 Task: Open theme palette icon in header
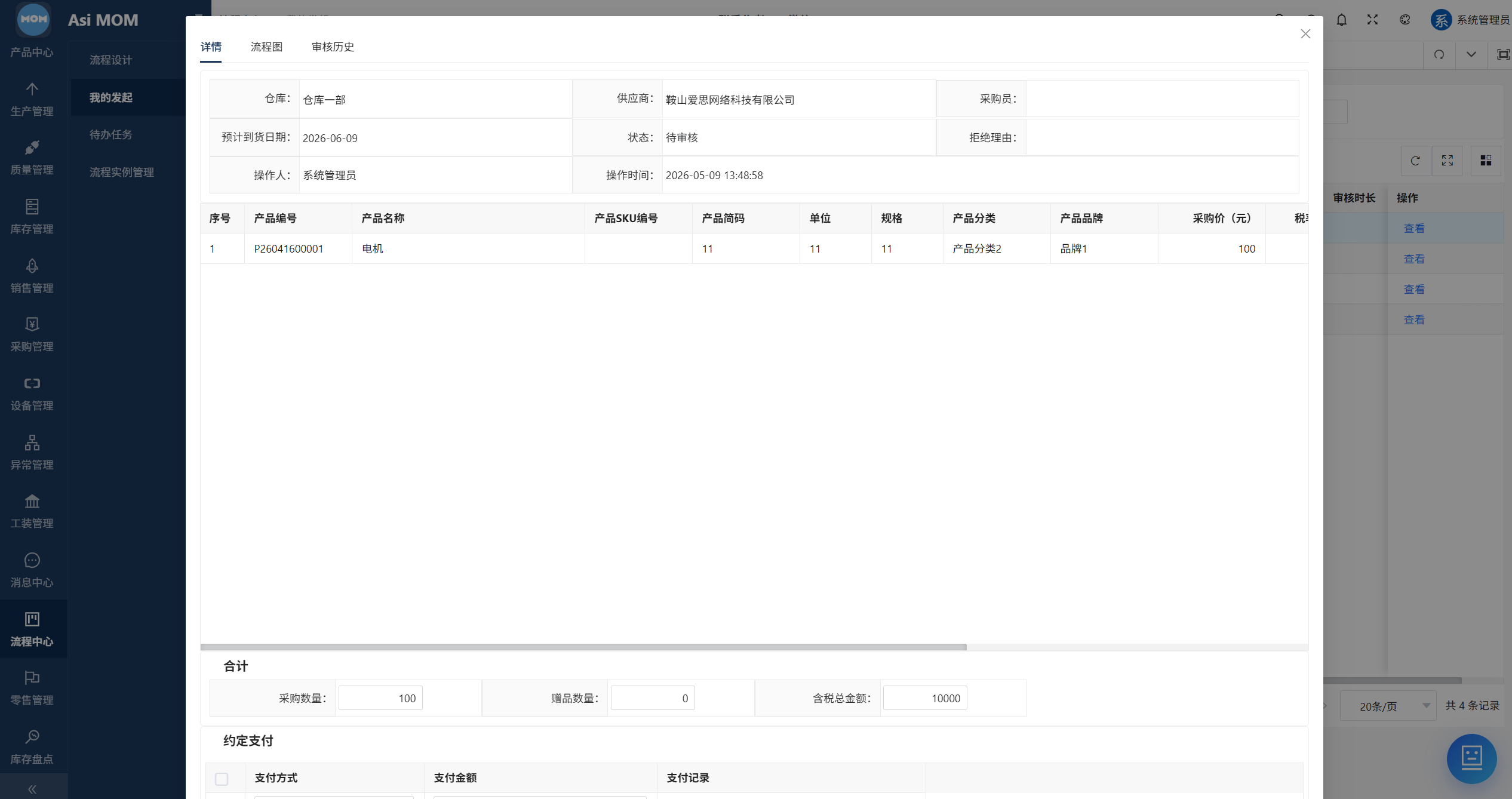[1405, 20]
